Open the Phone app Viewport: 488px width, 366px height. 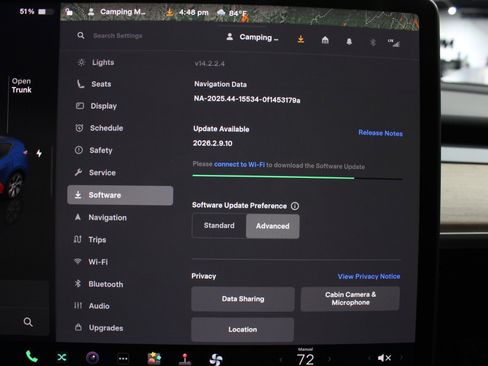point(32,357)
